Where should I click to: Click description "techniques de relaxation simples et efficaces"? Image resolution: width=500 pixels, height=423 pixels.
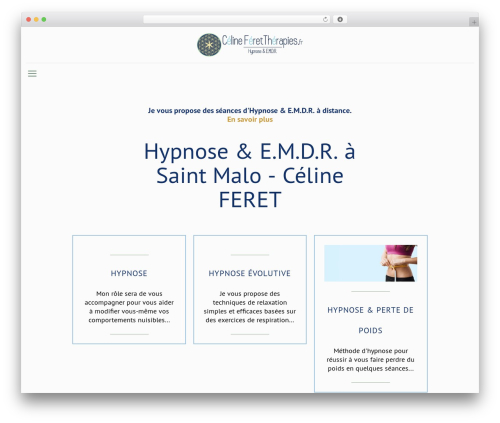(250, 307)
